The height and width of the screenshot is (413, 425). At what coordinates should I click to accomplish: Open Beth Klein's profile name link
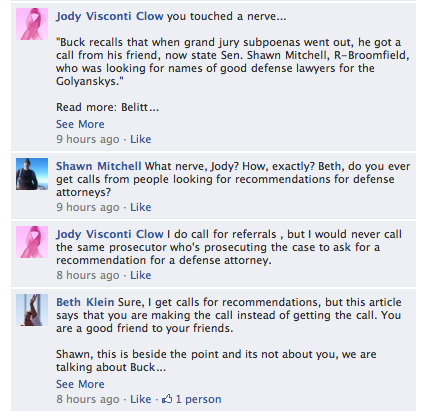[85, 302]
